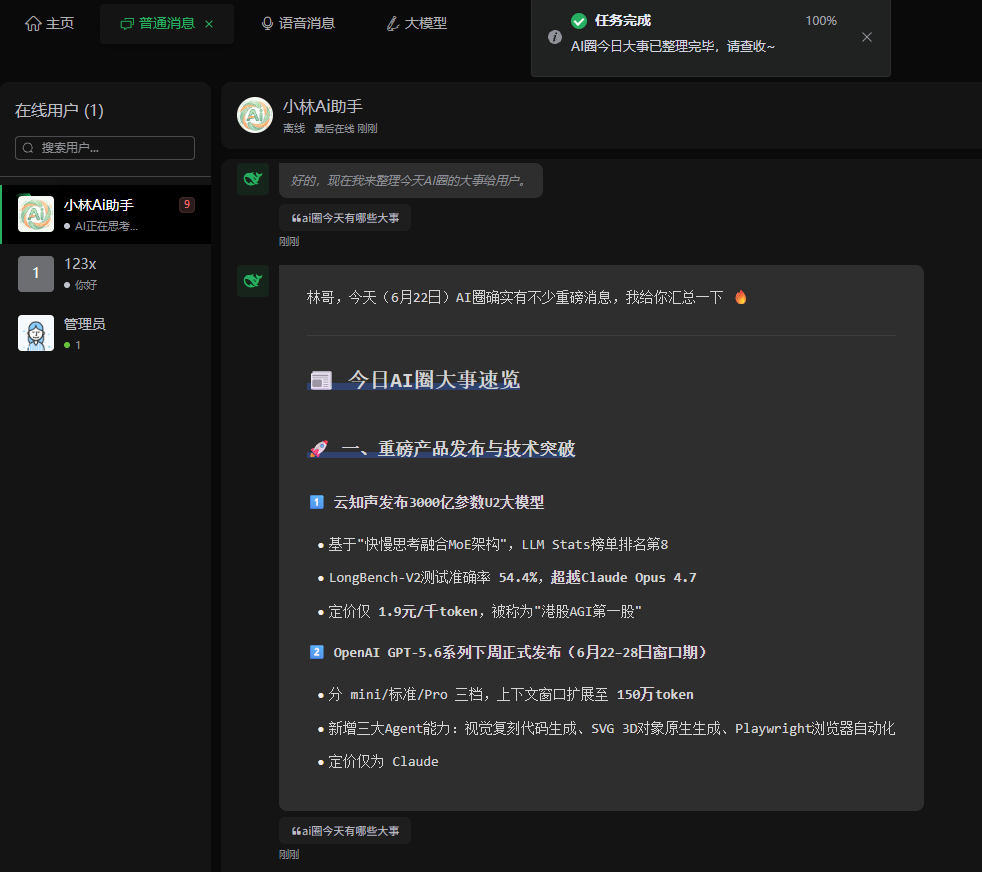
Task: Open the 语音消息 tab
Action: 298,23
